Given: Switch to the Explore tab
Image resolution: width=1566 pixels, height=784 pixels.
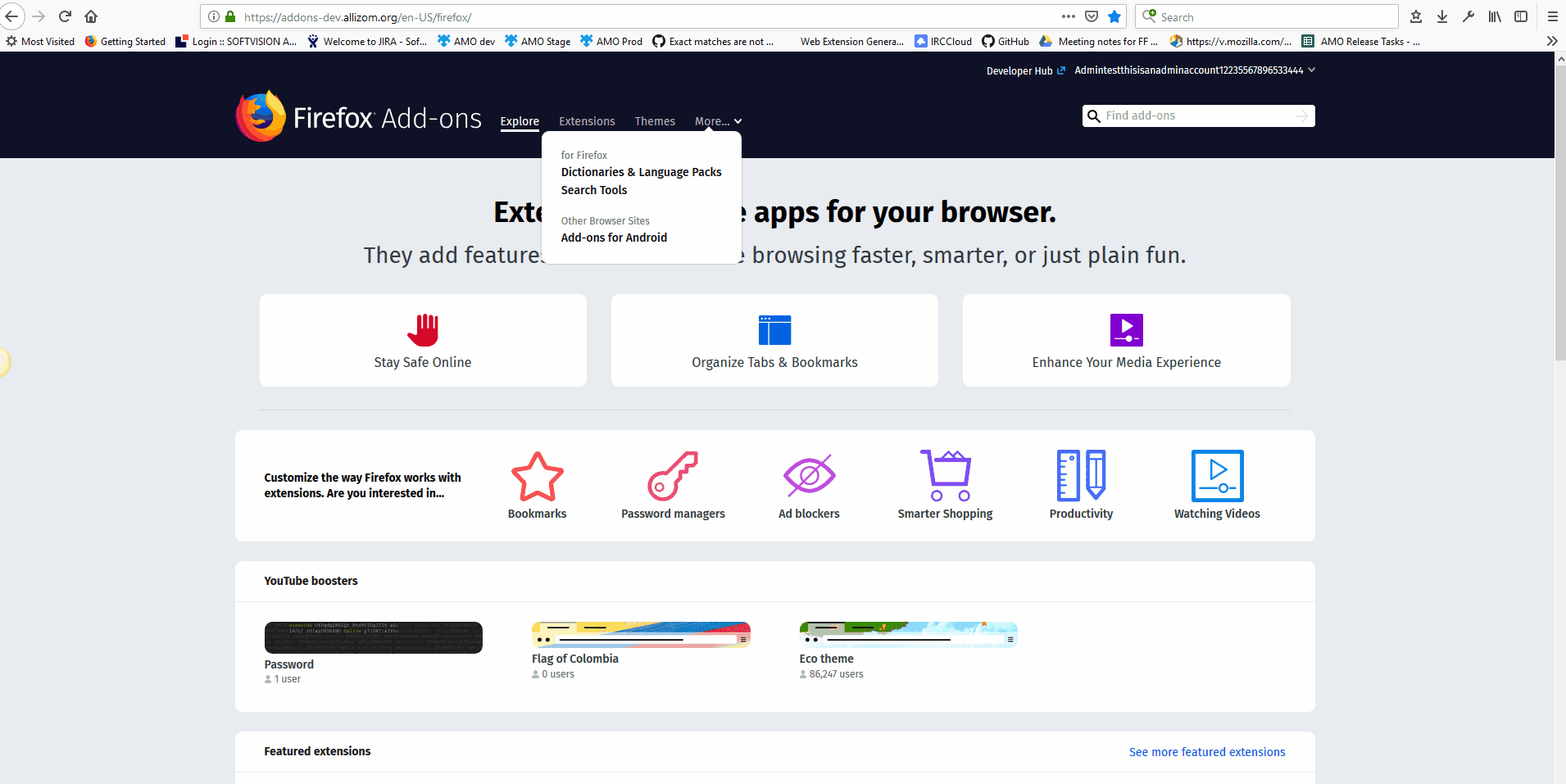Looking at the screenshot, I should click(520, 121).
